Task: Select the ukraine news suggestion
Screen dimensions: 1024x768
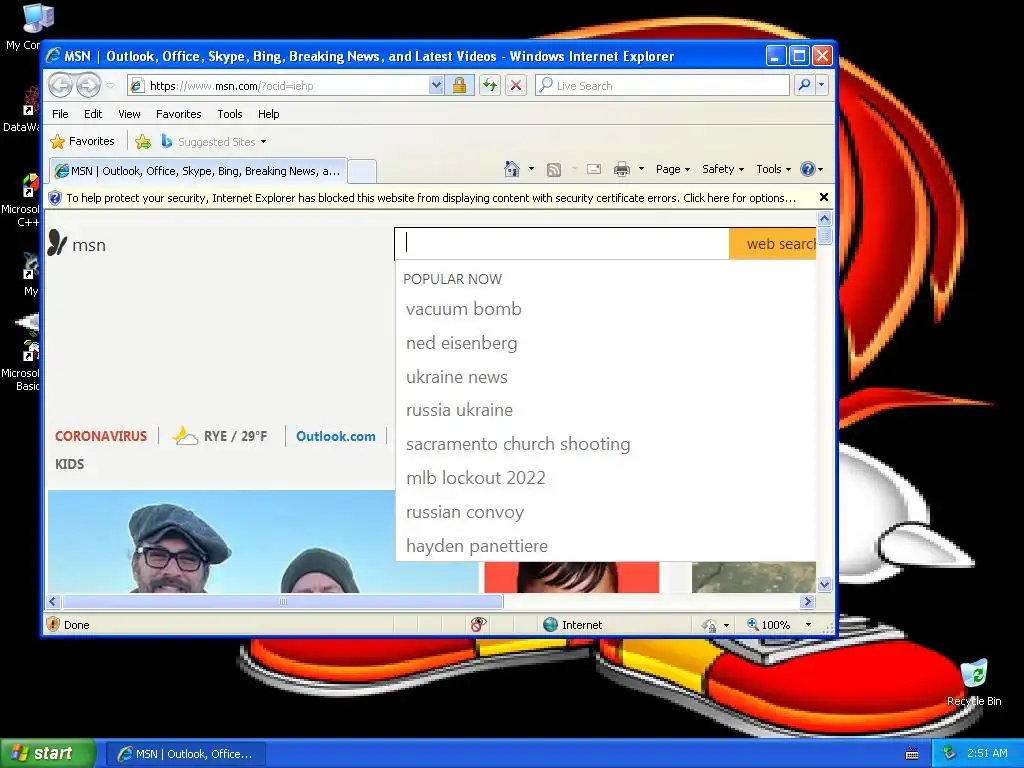Action: tap(456, 377)
